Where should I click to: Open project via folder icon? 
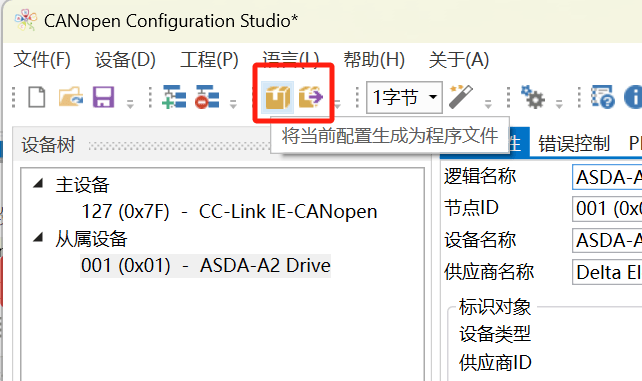(x=70, y=97)
